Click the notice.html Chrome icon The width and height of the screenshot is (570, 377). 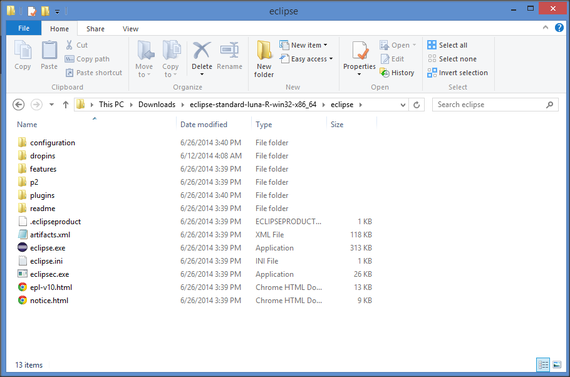[22, 300]
